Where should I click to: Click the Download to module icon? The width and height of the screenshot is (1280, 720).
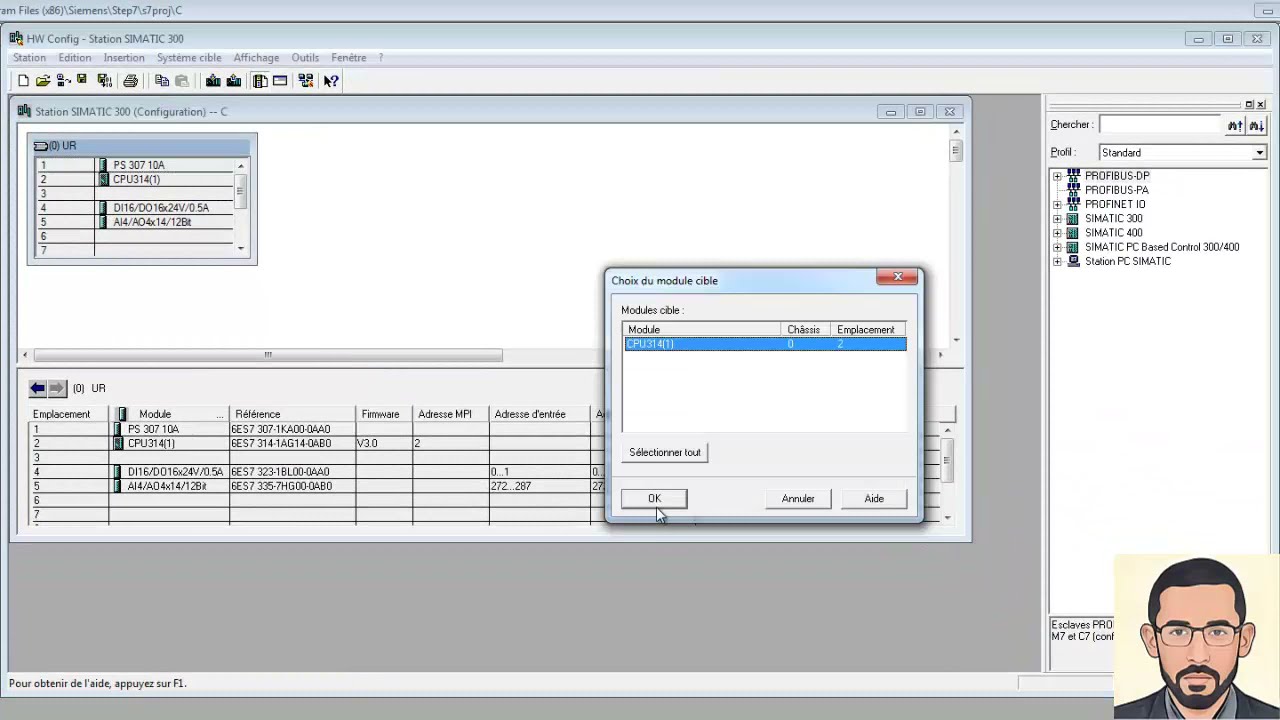click(213, 81)
